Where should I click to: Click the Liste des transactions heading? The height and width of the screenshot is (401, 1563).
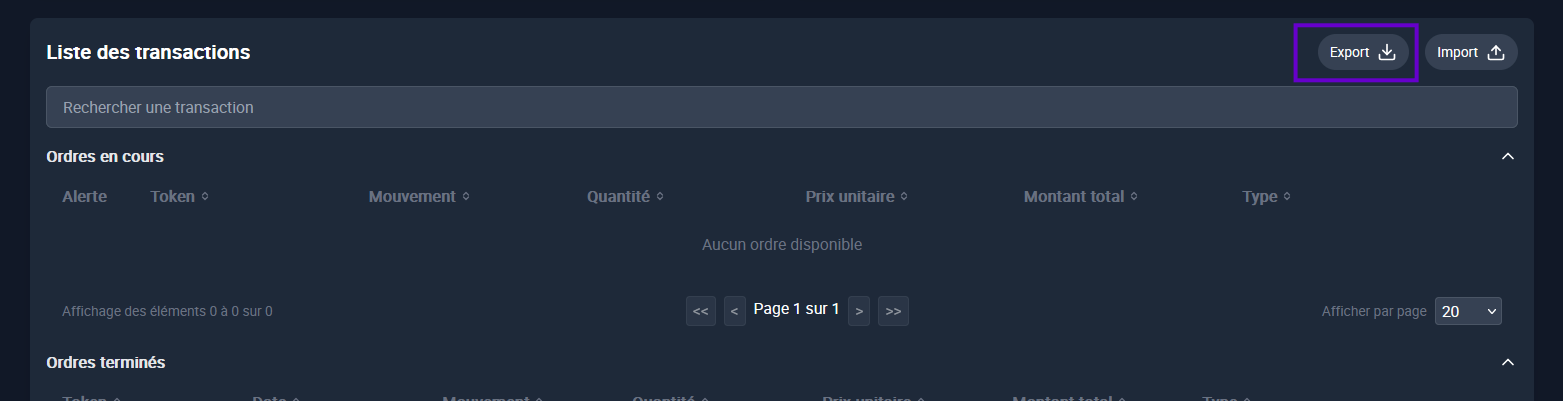[x=148, y=52]
